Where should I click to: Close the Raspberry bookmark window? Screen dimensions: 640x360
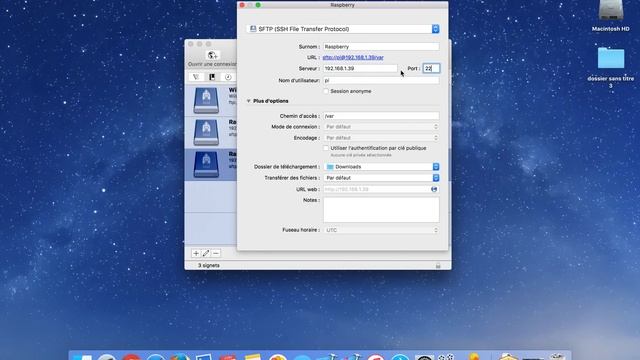[x=242, y=5]
